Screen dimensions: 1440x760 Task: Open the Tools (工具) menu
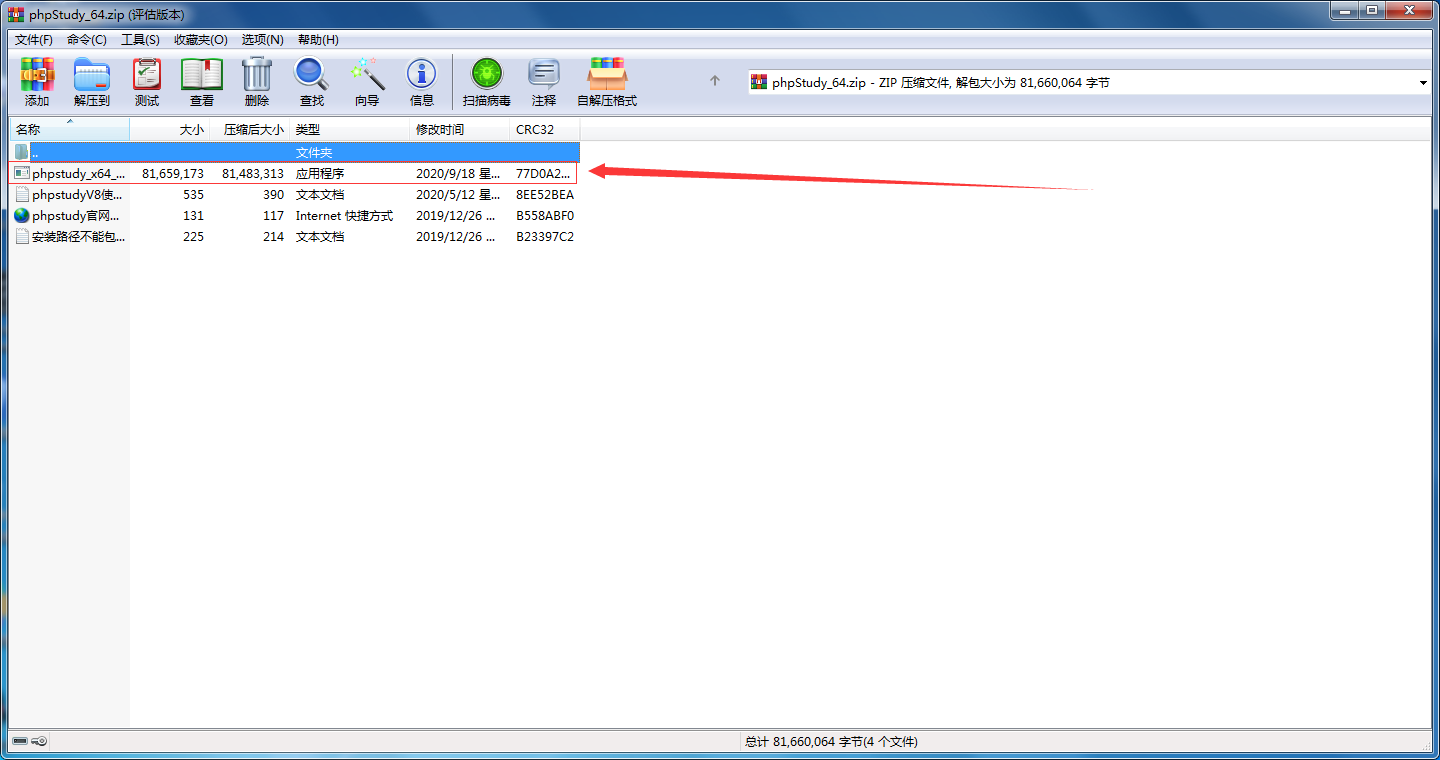(x=140, y=40)
